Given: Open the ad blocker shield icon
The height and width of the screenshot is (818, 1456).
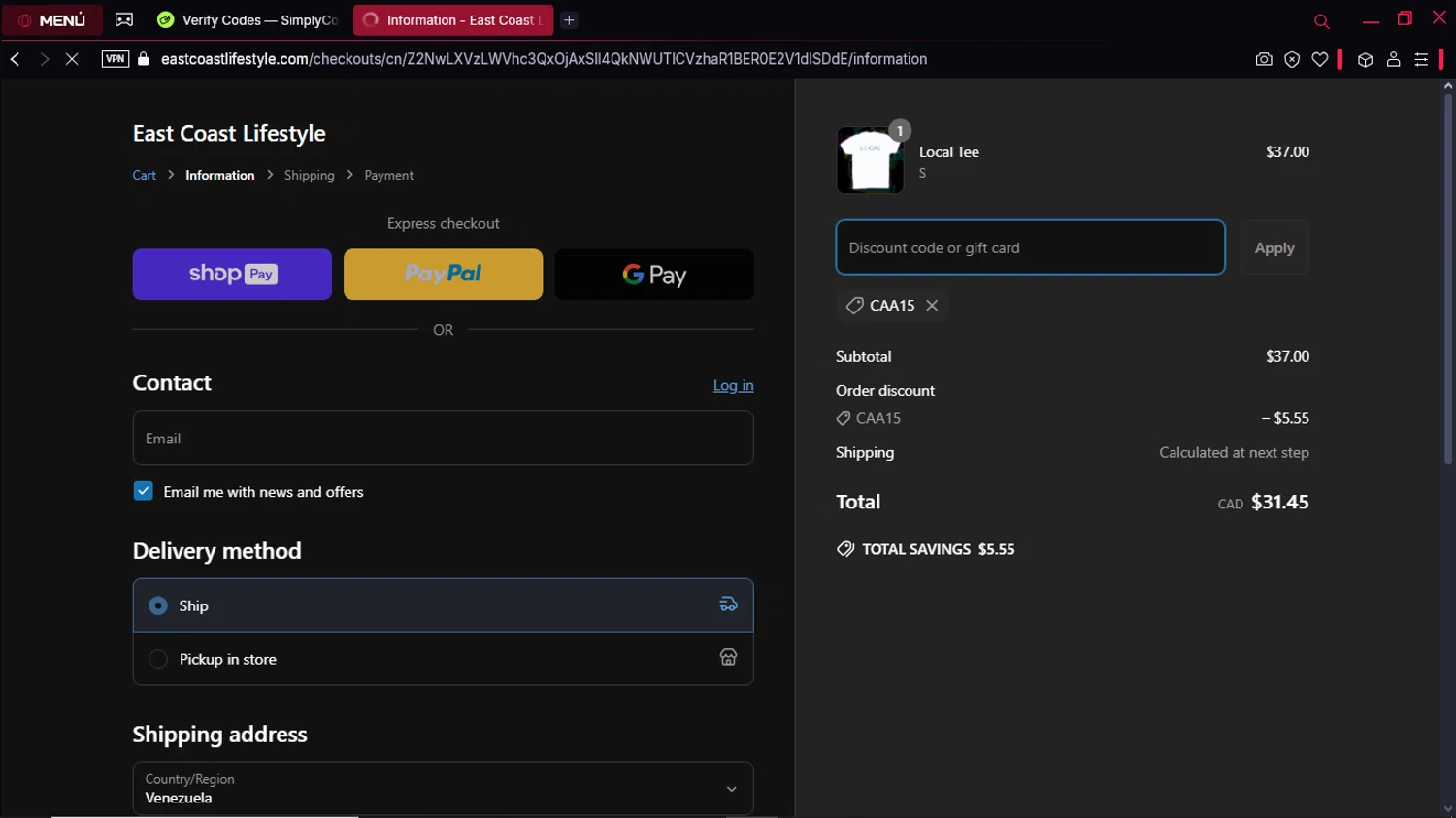Looking at the screenshot, I should point(1292,59).
